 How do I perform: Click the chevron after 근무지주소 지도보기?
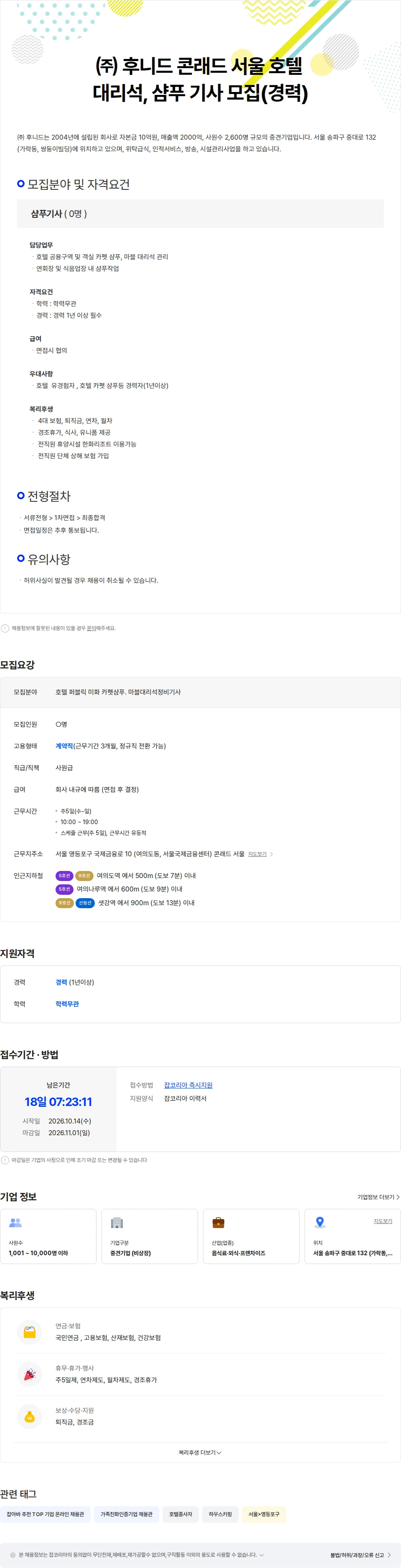pos(272,854)
